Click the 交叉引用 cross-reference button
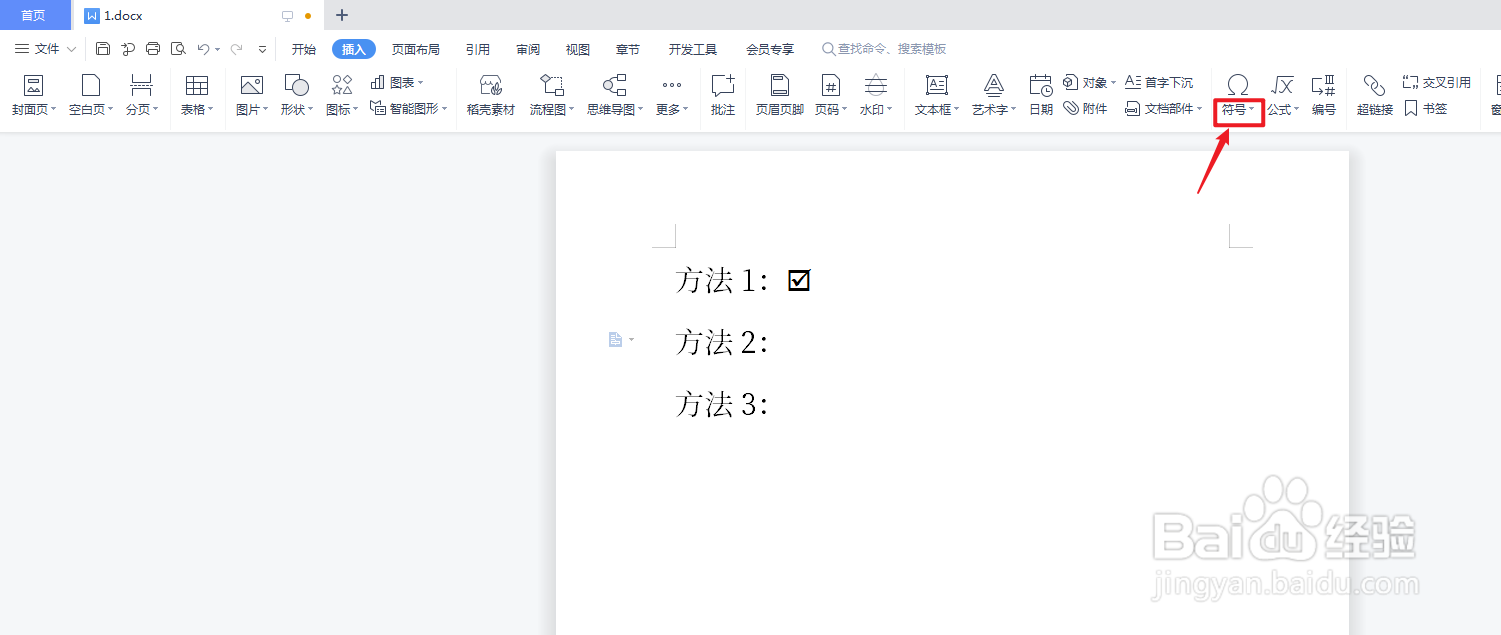This screenshot has height=635, width=1501. click(1436, 82)
